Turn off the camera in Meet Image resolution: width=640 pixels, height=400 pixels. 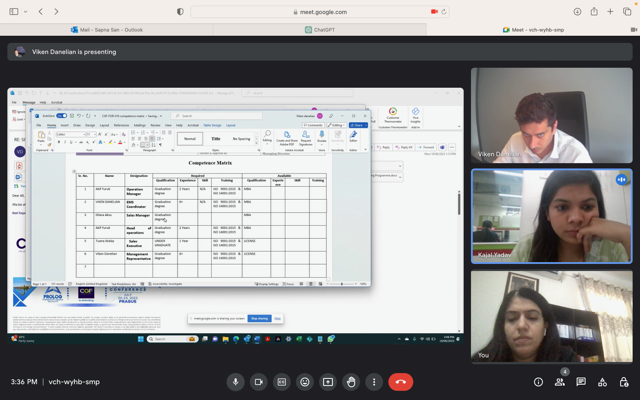[258, 382]
